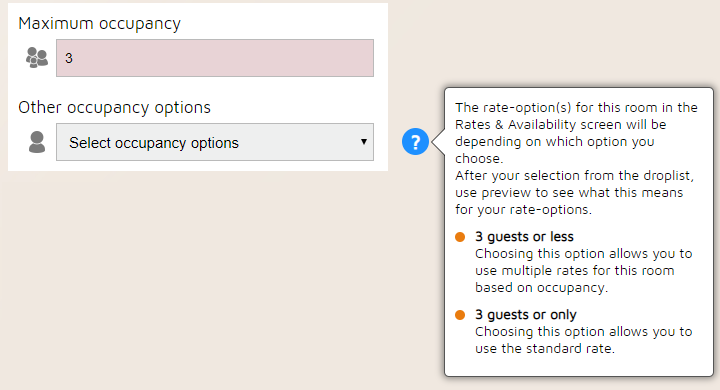
Task: Click the orange bullet beside 3 guests or less
Action: 460,237
